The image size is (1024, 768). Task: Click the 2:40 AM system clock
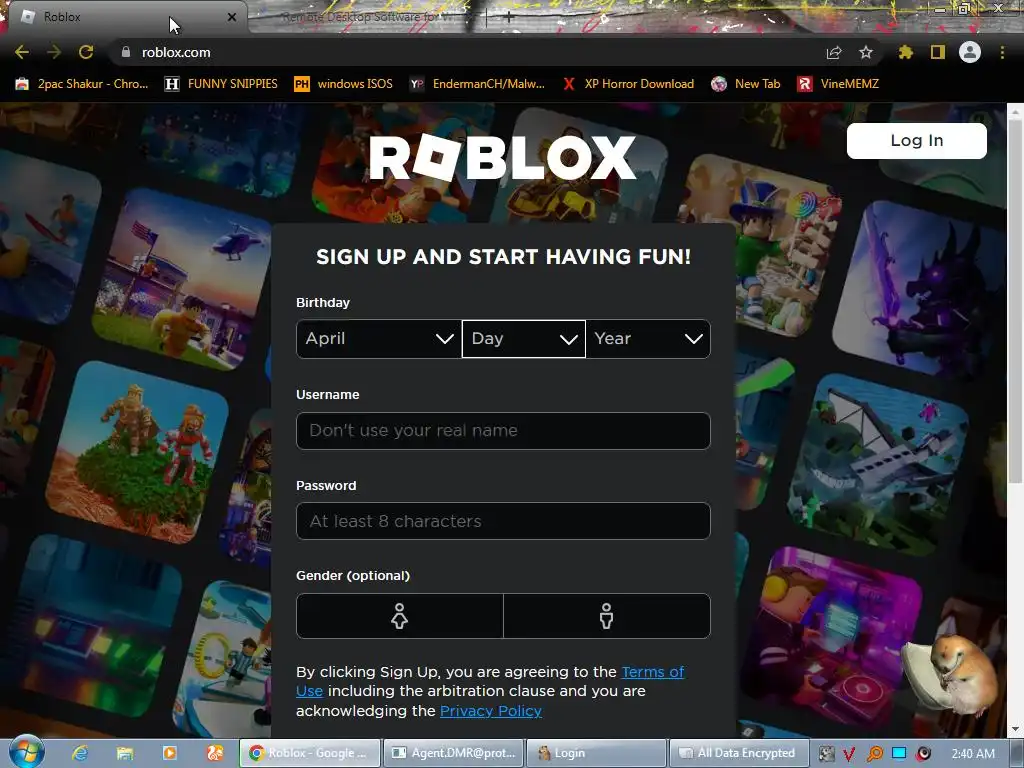[x=973, y=754]
